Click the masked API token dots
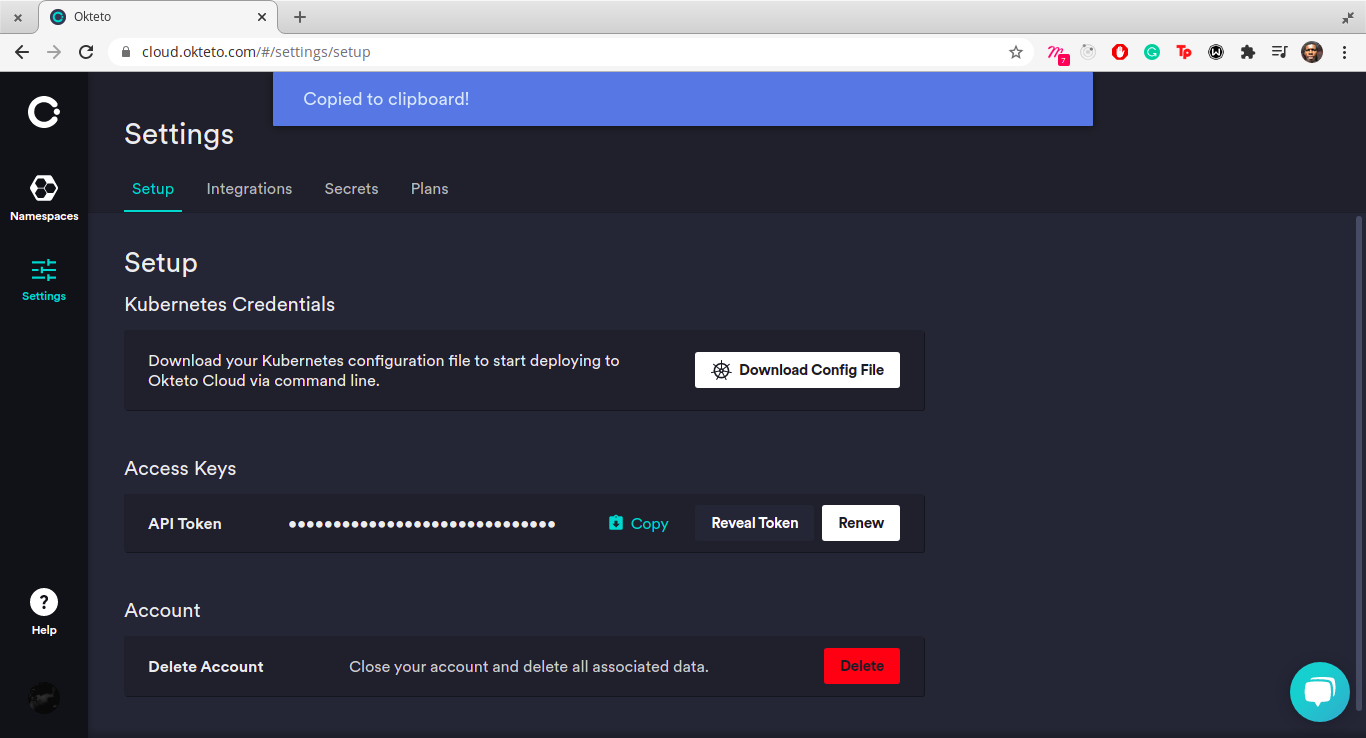This screenshot has width=1366, height=738. click(x=422, y=524)
